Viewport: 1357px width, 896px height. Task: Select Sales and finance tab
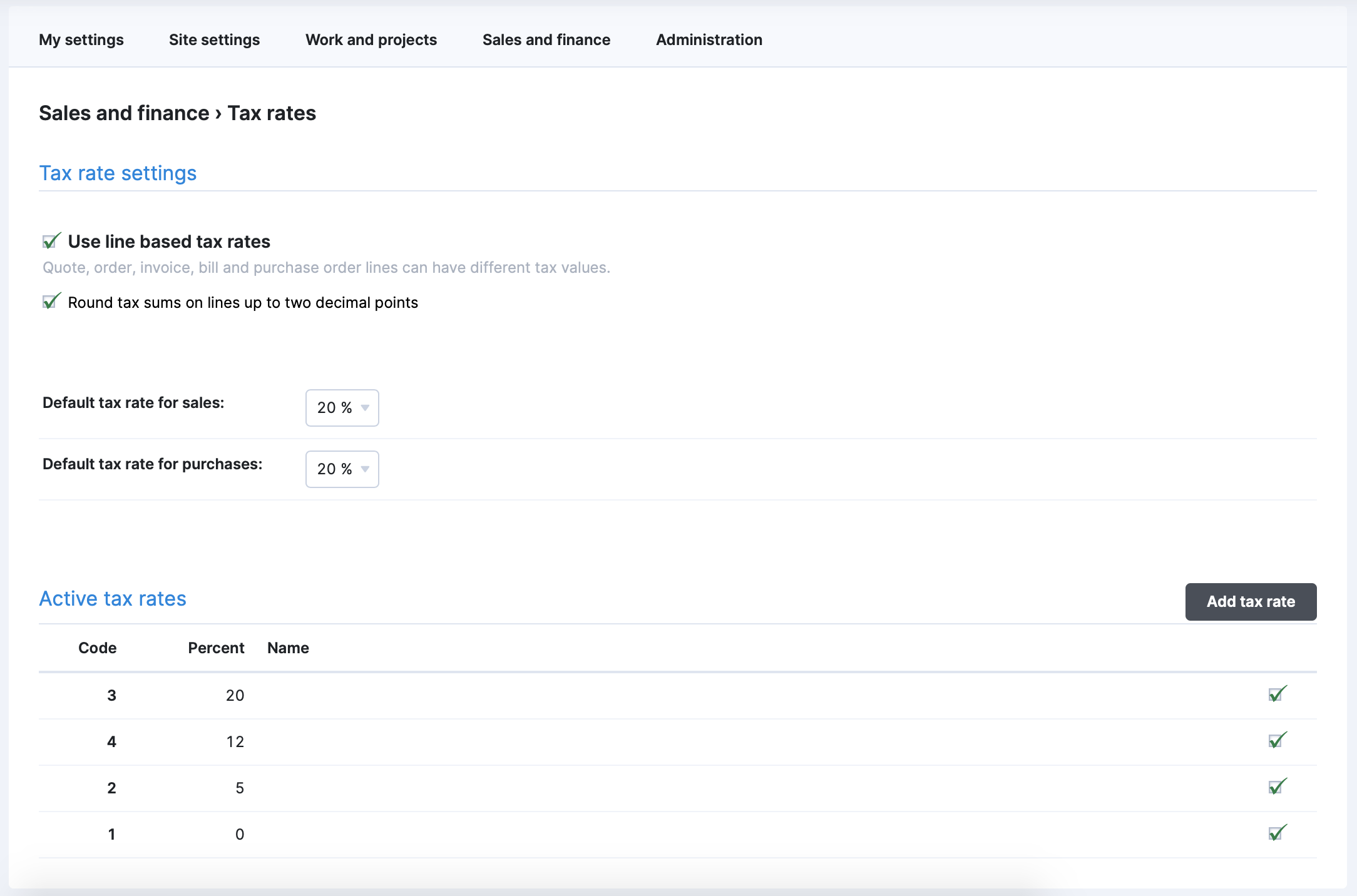(x=546, y=39)
